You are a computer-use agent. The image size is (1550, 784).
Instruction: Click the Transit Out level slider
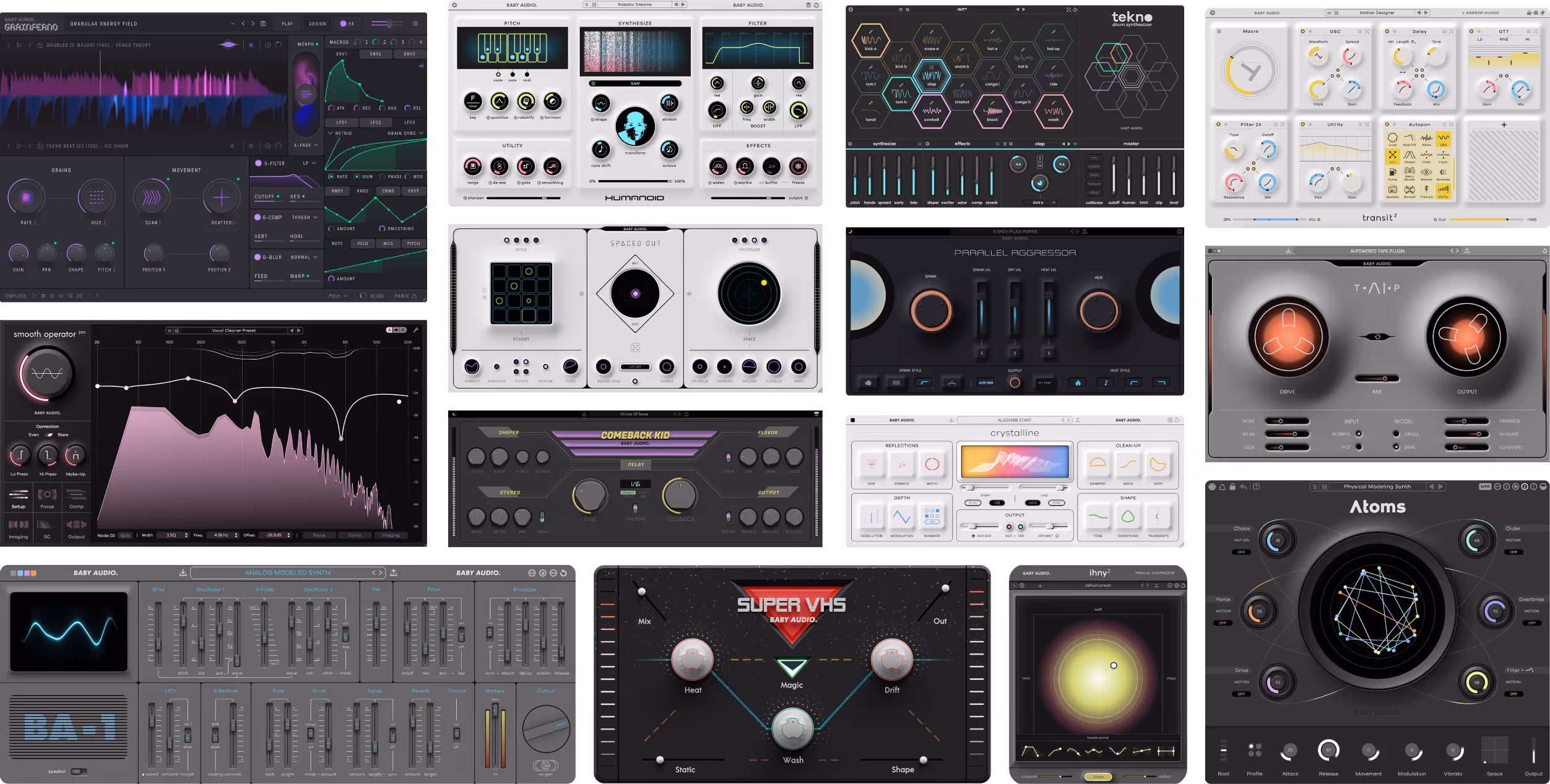pyautogui.click(x=1486, y=219)
